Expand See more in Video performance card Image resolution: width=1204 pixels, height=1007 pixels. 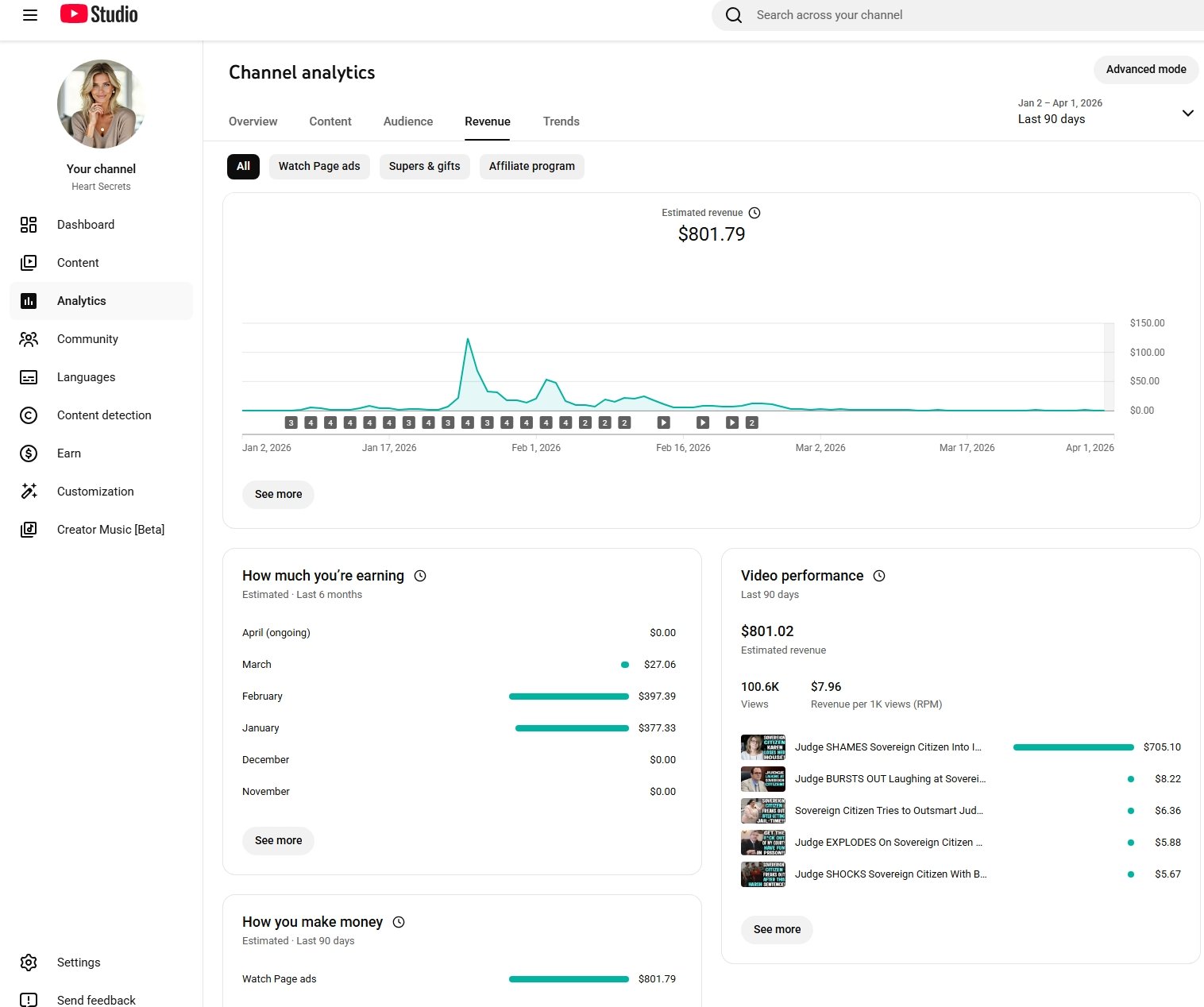[777, 929]
